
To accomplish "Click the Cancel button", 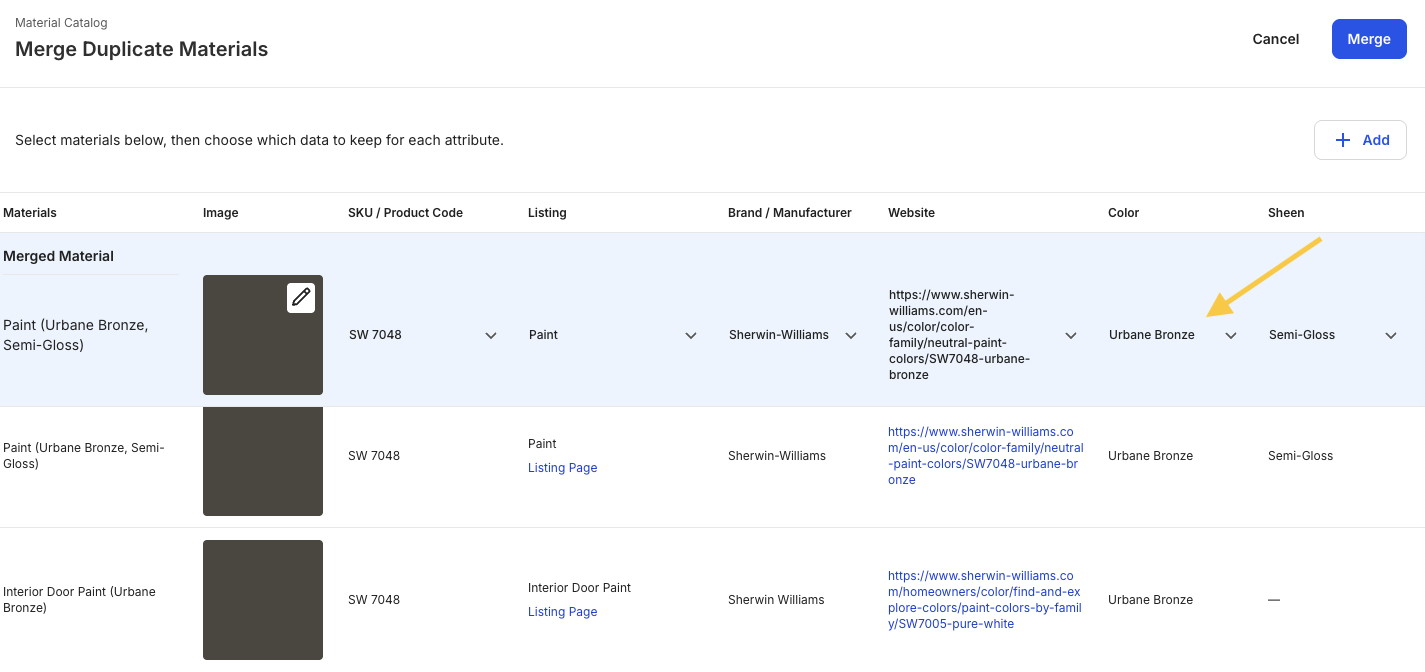I will pos(1276,39).
